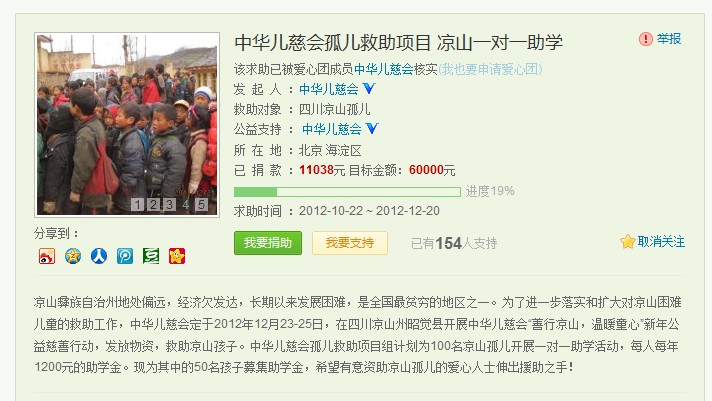Click the 我要支持 button

tap(350, 243)
